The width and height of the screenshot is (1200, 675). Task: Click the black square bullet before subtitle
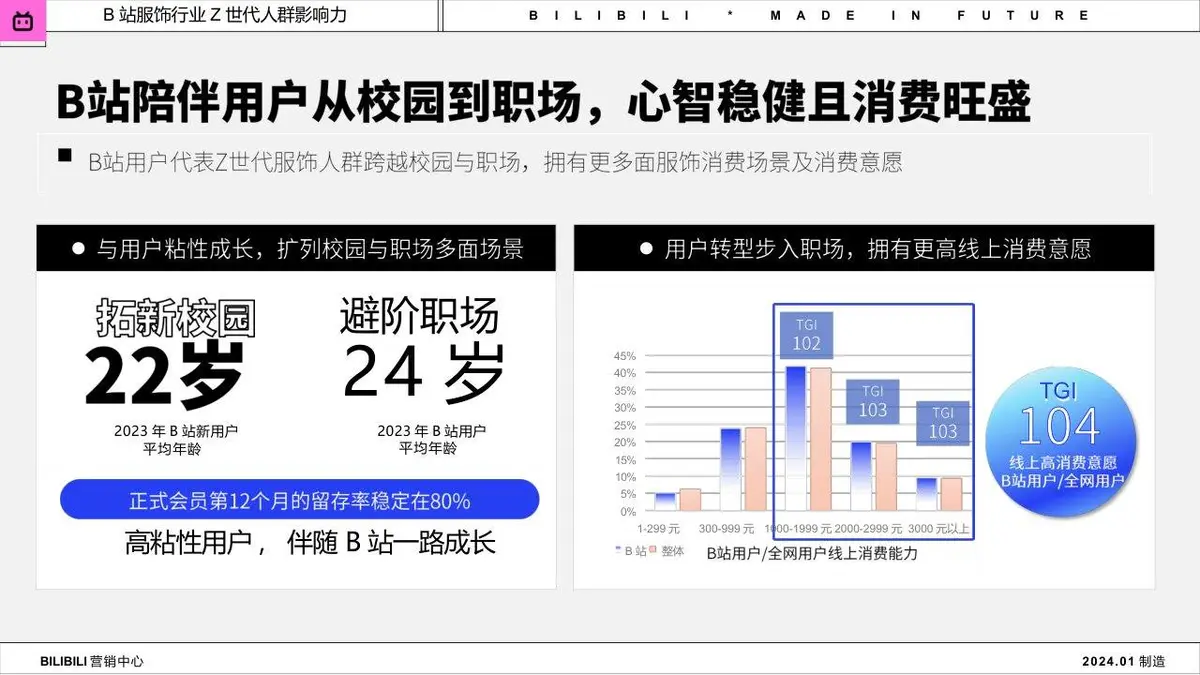click(x=65, y=155)
